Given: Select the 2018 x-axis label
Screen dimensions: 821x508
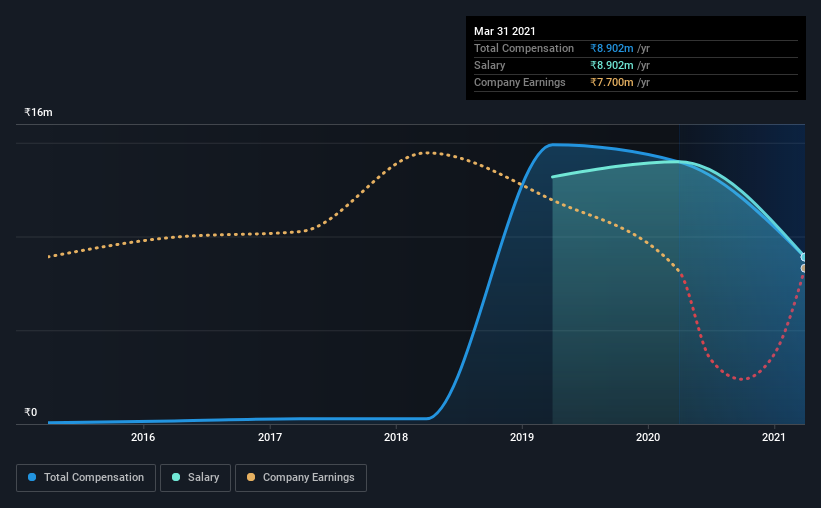Looking at the screenshot, I should coord(396,437).
